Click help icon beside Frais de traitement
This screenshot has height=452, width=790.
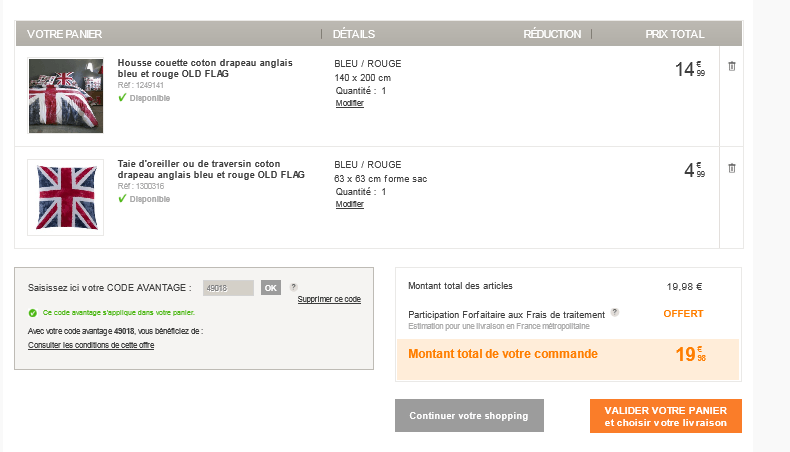pos(615,312)
